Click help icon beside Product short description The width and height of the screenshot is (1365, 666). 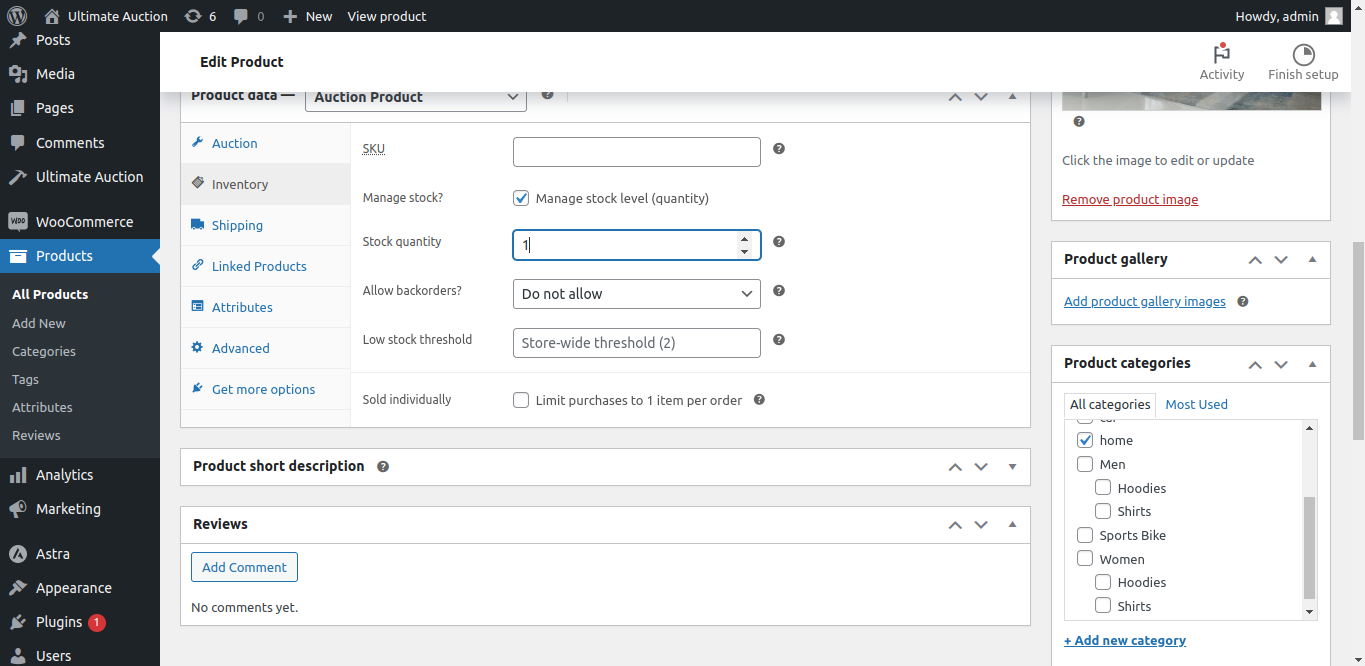[383, 467]
